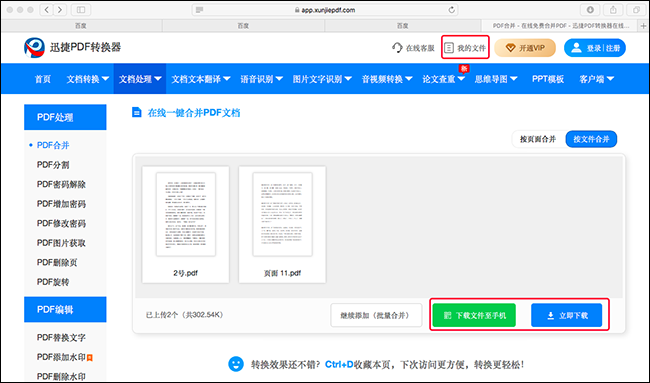Click the document icon beside 我的文件
The image size is (650, 383).
pyautogui.click(x=449, y=48)
